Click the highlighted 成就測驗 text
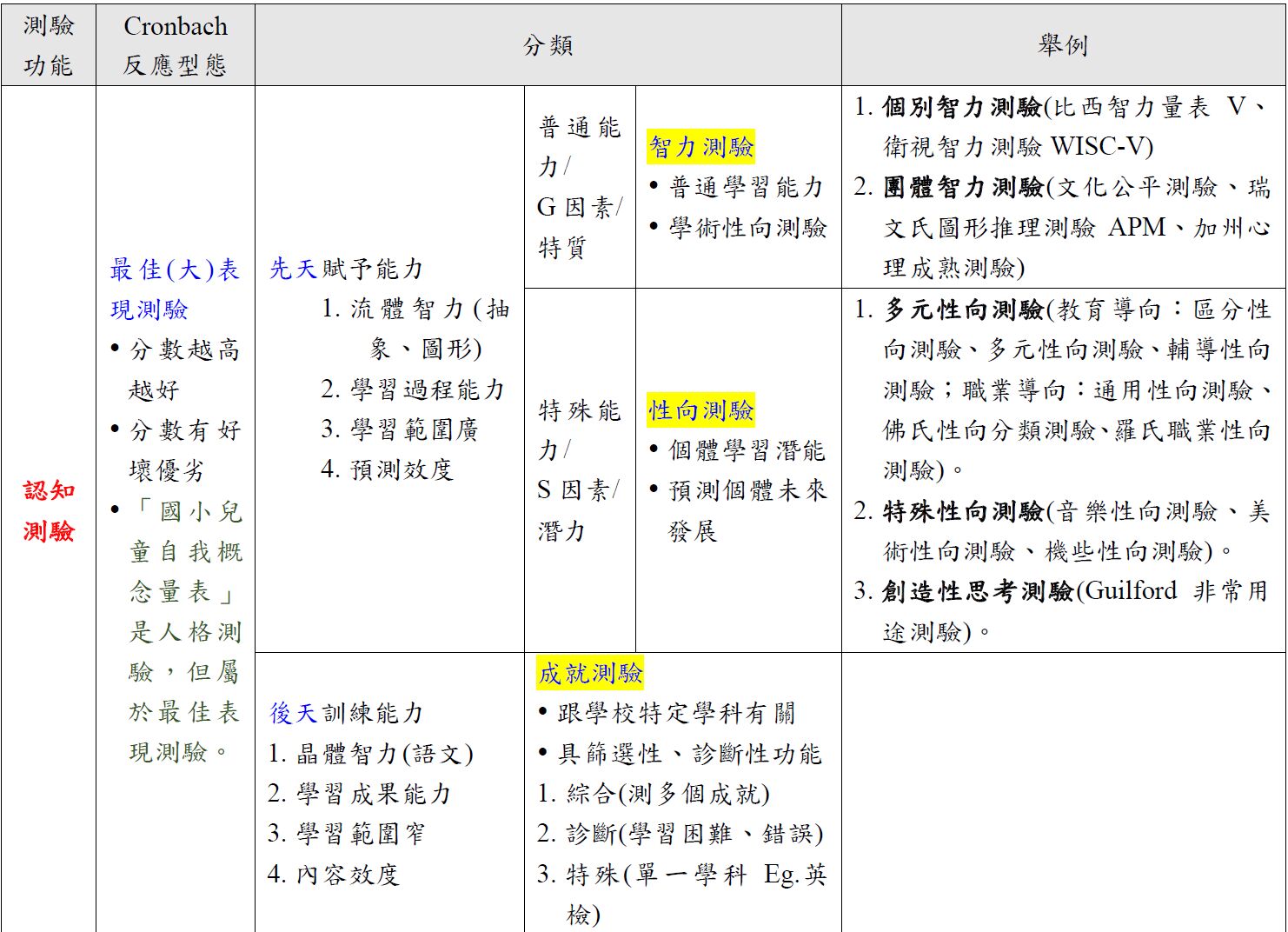 590,673
